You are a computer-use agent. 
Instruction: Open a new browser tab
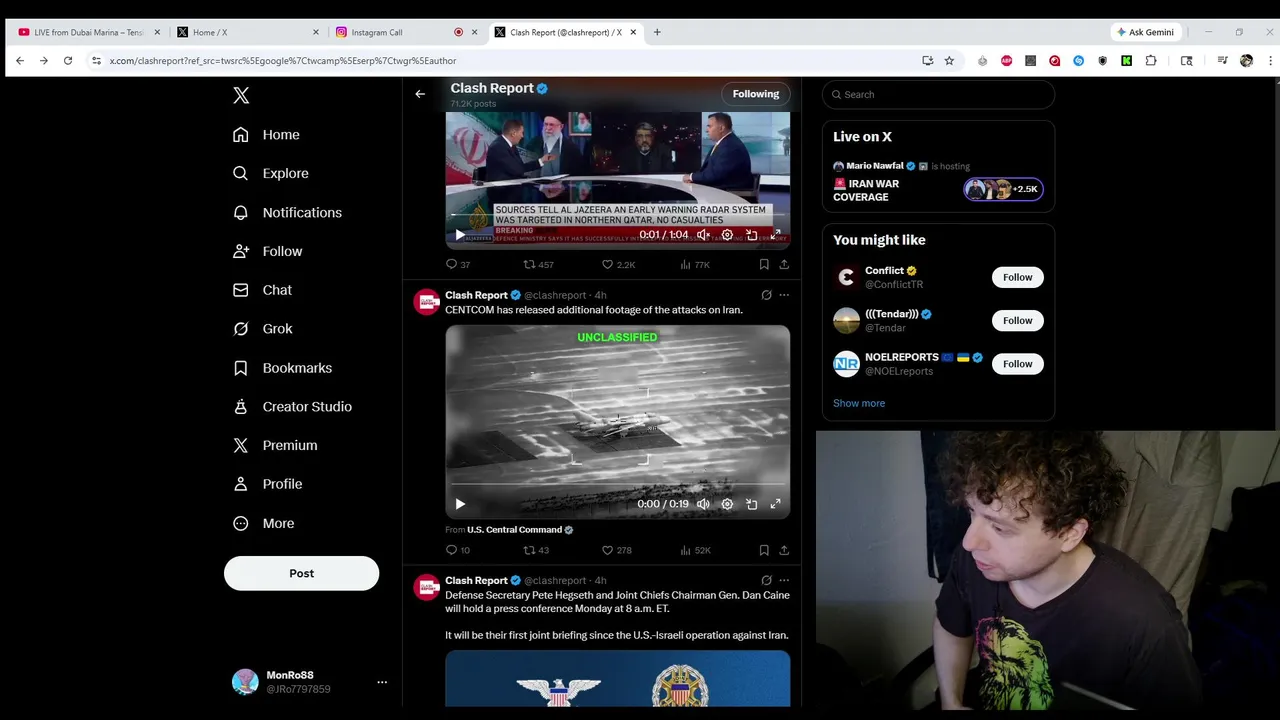tap(657, 32)
